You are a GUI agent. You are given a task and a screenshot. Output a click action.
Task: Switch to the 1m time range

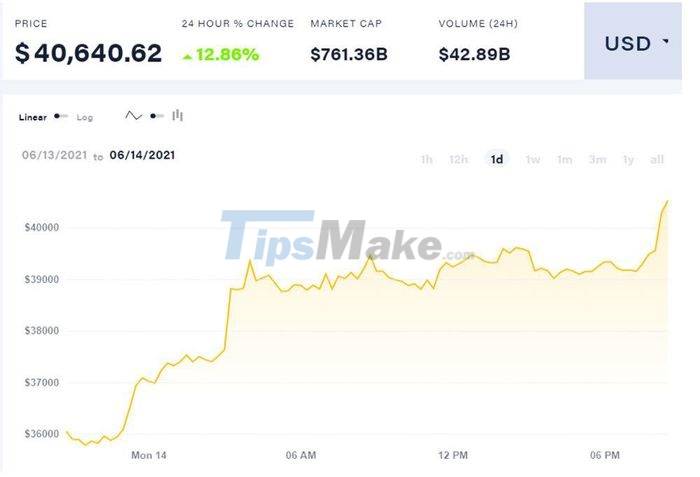click(565, 159)
